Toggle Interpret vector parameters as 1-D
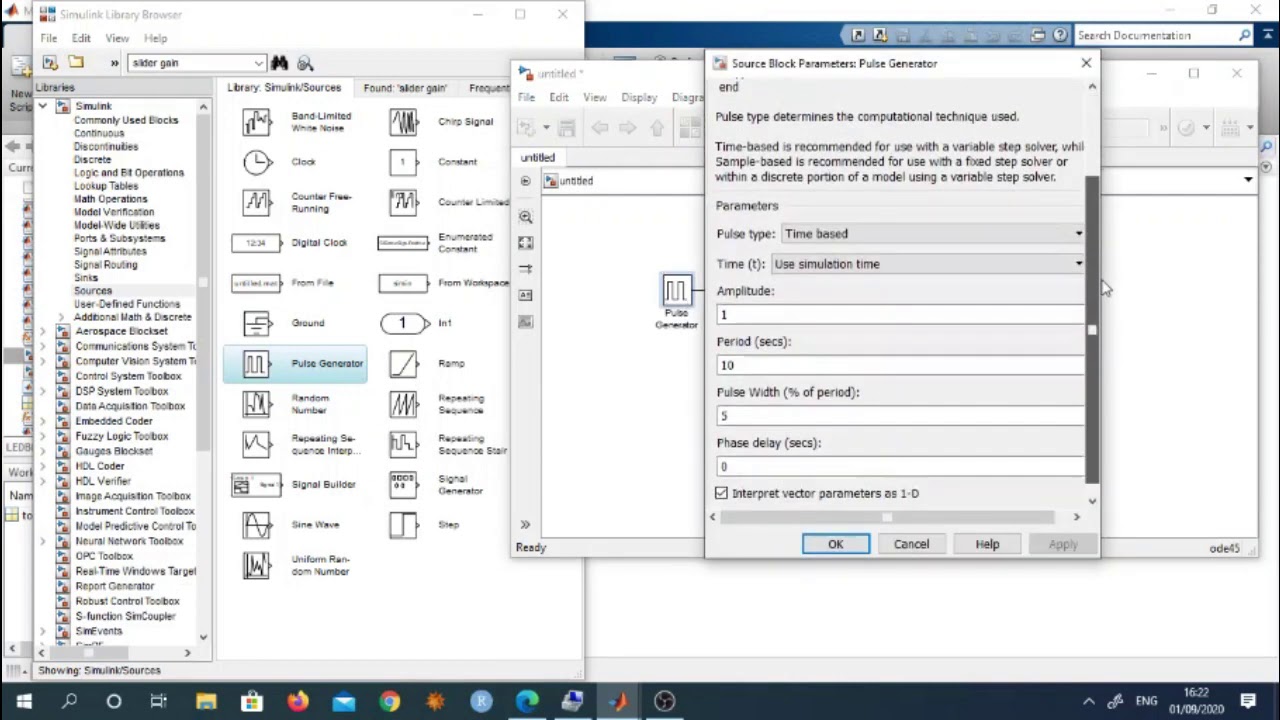This screenshot has height=720, width=1280. 722,493
